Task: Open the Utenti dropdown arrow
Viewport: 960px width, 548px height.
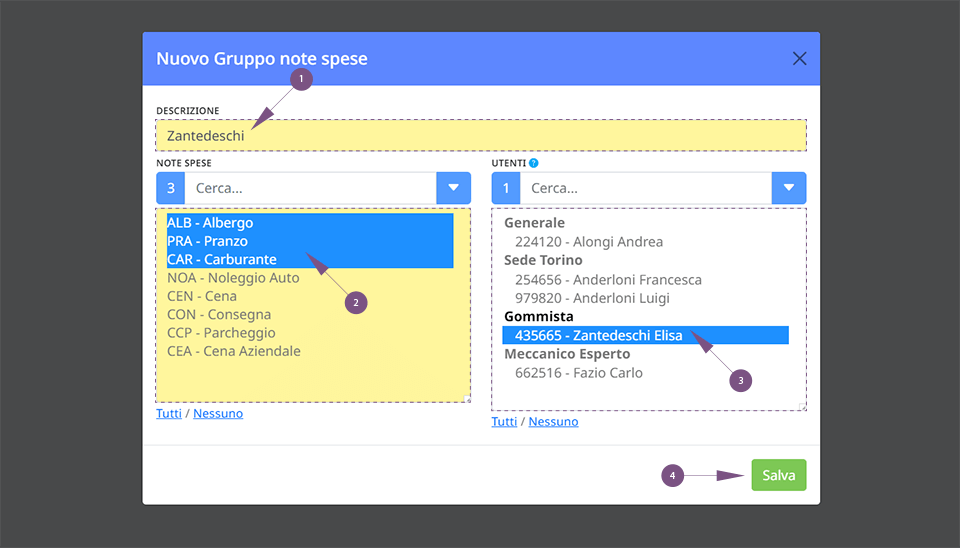Action: [x=789, y=188]
